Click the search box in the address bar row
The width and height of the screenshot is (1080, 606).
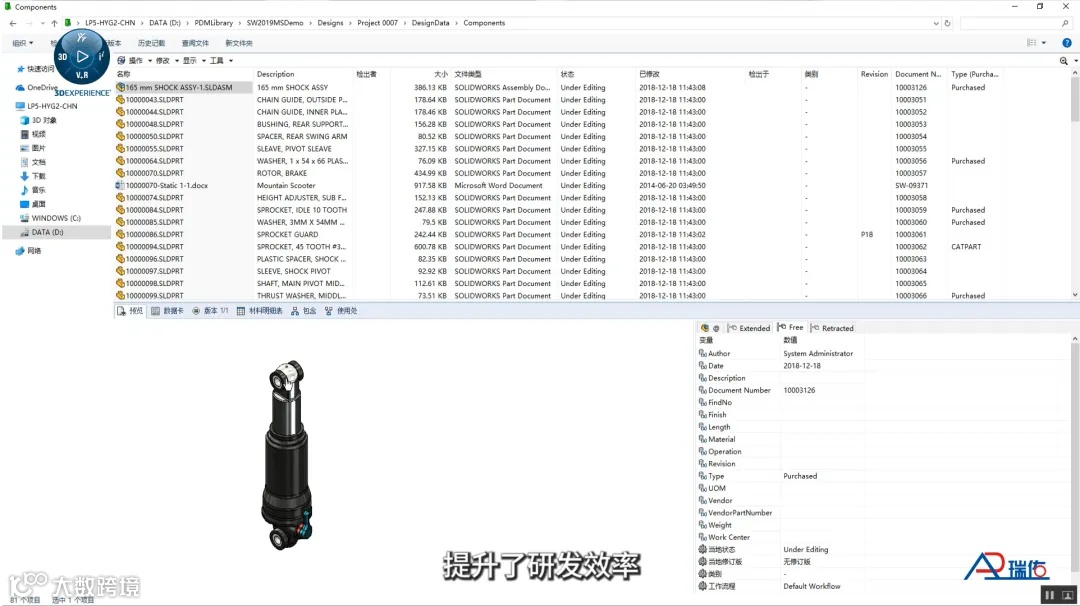coord(1016,23)
